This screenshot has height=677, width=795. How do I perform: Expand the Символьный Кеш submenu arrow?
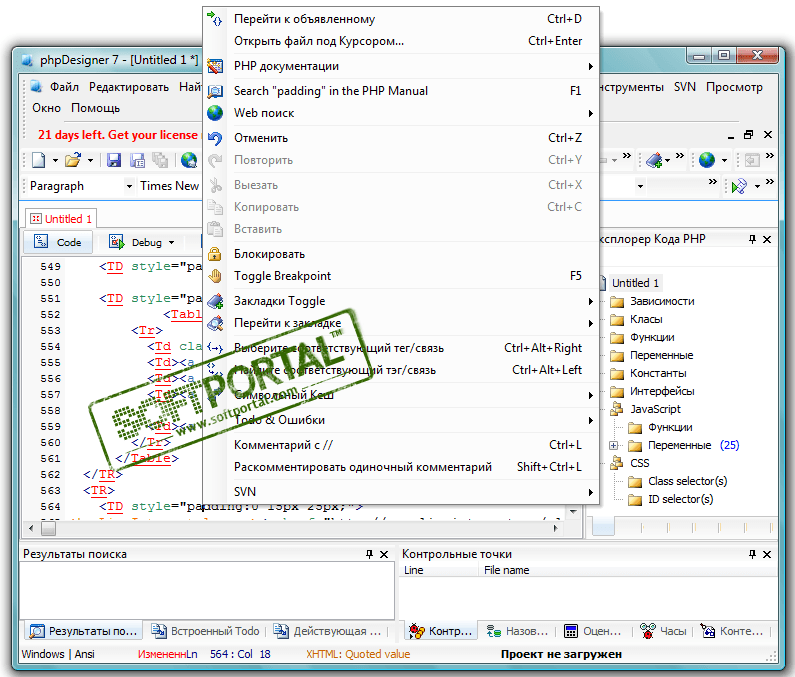pos(591,395)
